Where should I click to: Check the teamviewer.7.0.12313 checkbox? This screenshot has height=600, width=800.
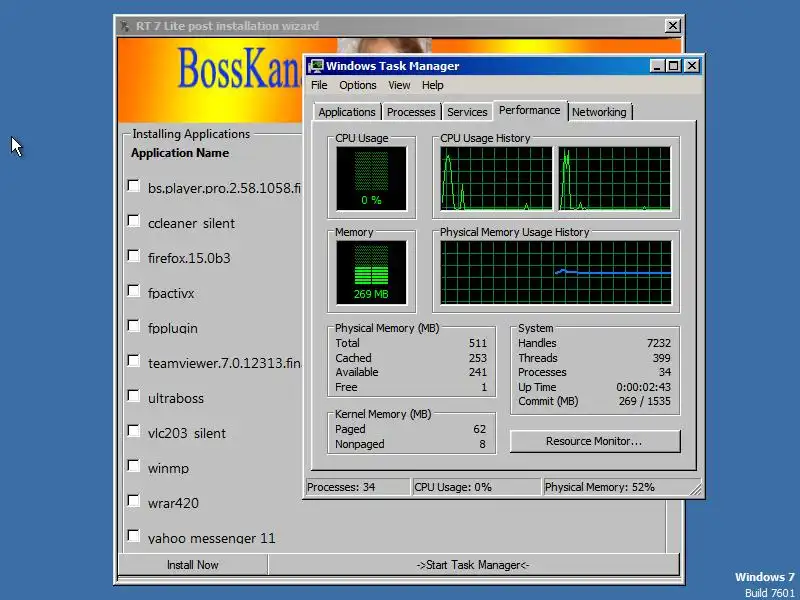pos(134,361)
